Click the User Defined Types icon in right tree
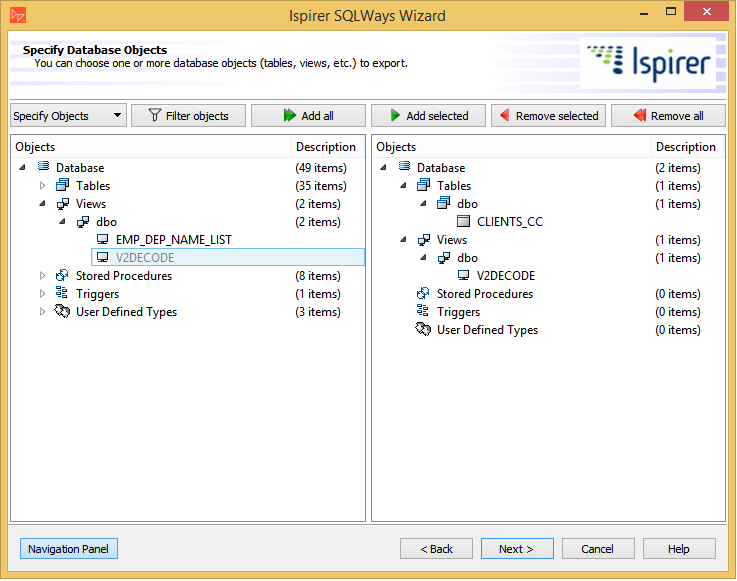This screenshot has height=581, width=737. click(x=423, y=329)
